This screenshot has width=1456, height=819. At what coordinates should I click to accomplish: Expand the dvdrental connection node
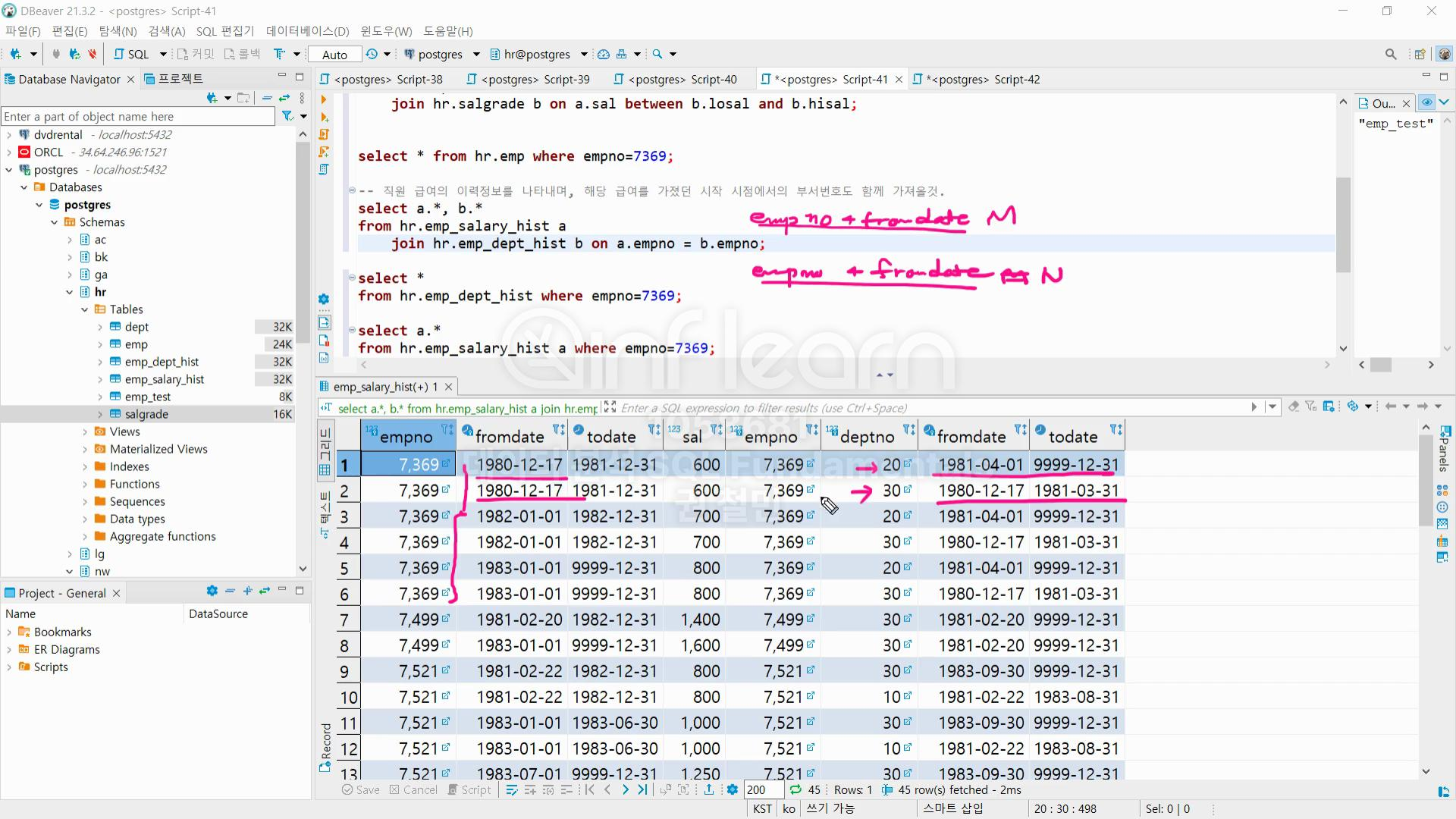click(x=9, y=135)
